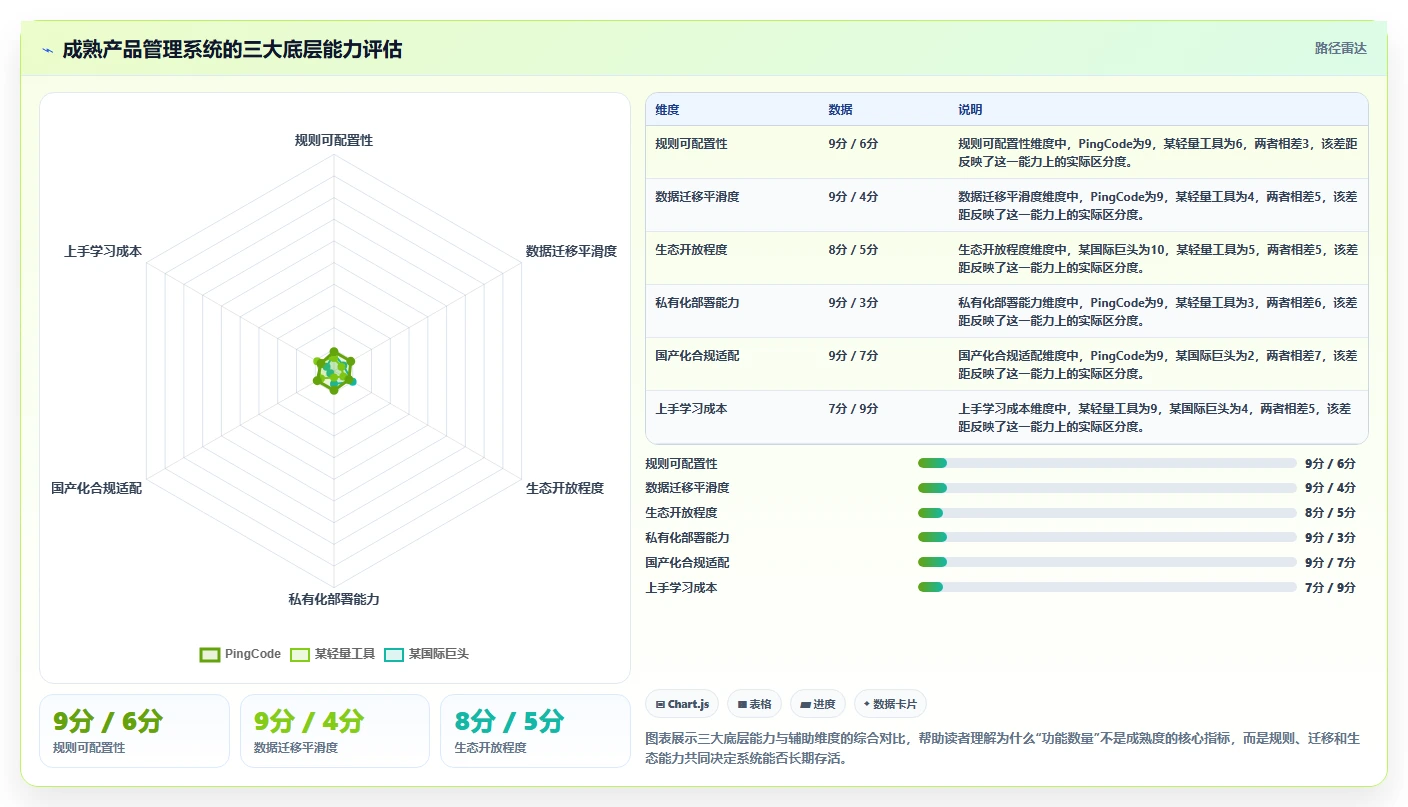Click the lightning icon beside the page title
The width and height of the screenshot is (1408, 807).
[48, 49]
